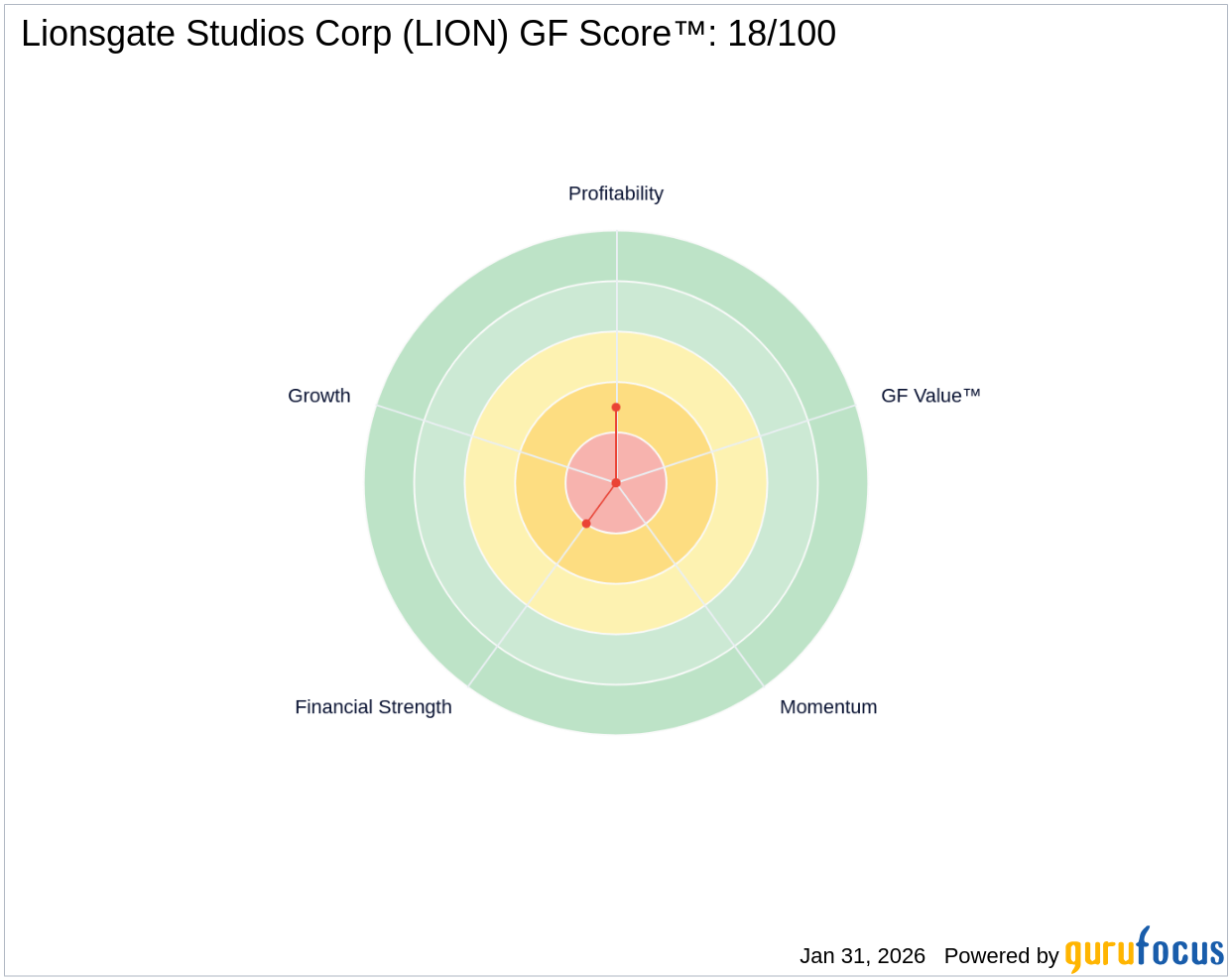This screenshot has width=1232, height=980.
Task: Click the Jan 31, 2026 date text
Action: coord(862,956)
